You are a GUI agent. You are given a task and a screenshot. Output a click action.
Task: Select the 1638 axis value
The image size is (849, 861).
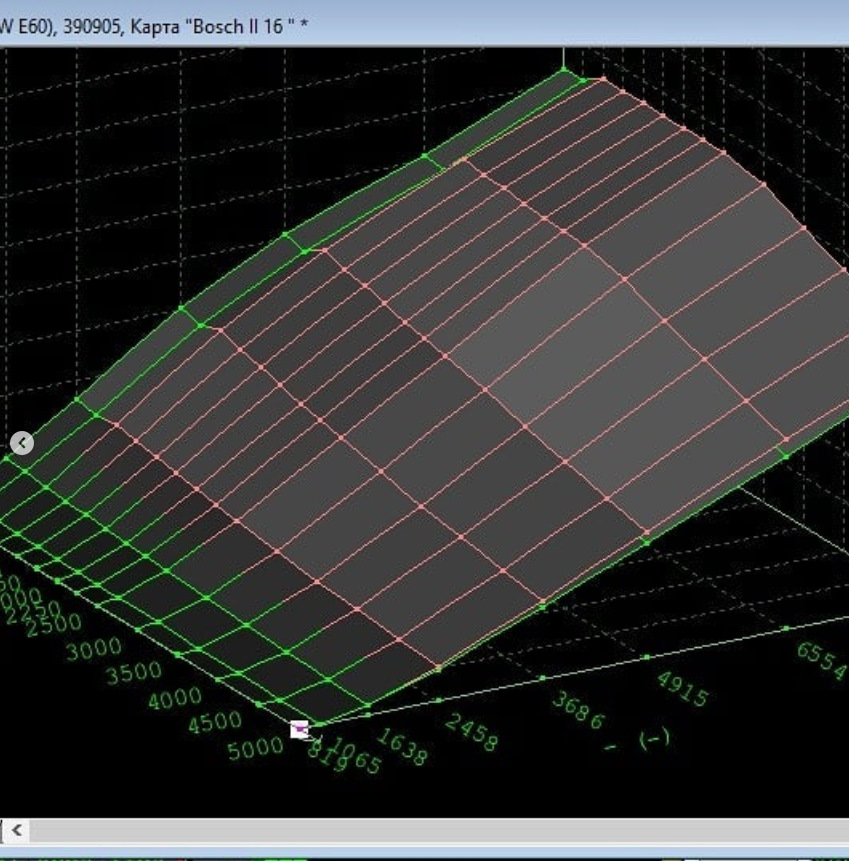(403, 748)
